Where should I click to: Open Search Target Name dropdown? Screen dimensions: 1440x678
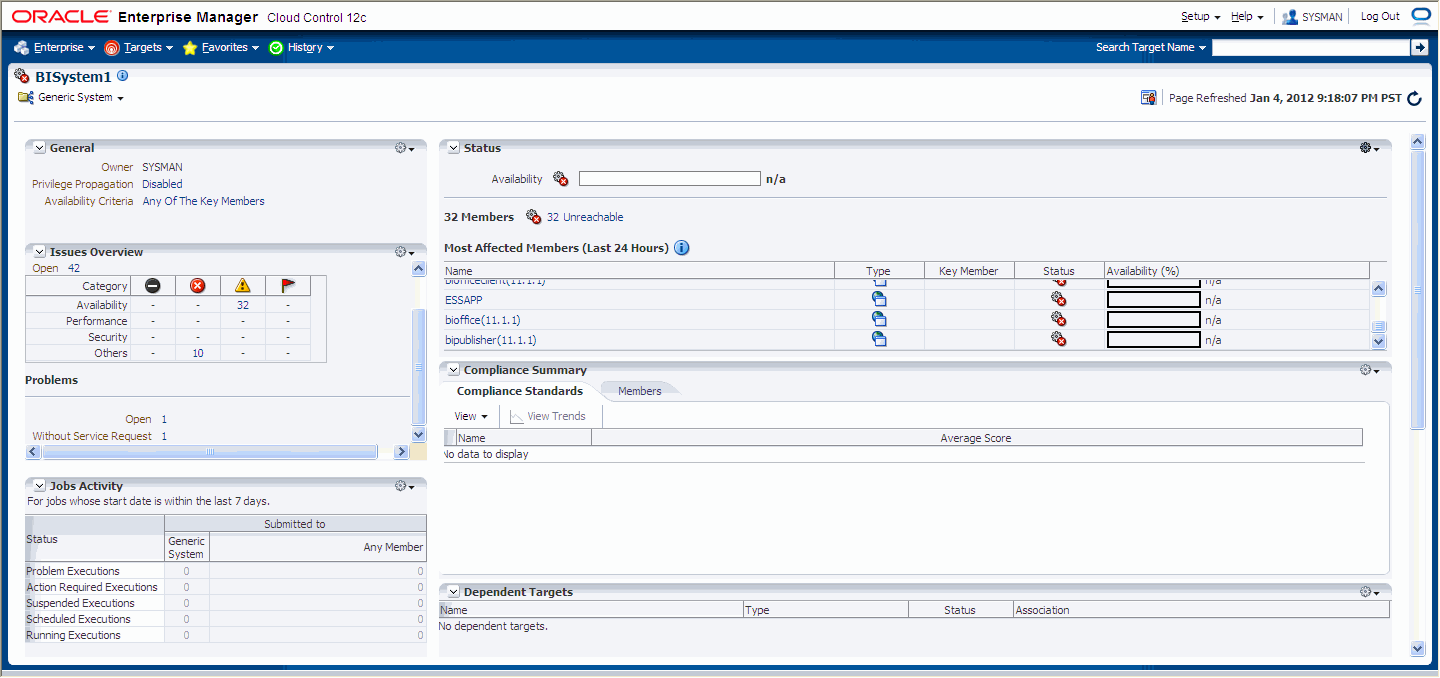pyautogui.click(x=1151, y=47)
